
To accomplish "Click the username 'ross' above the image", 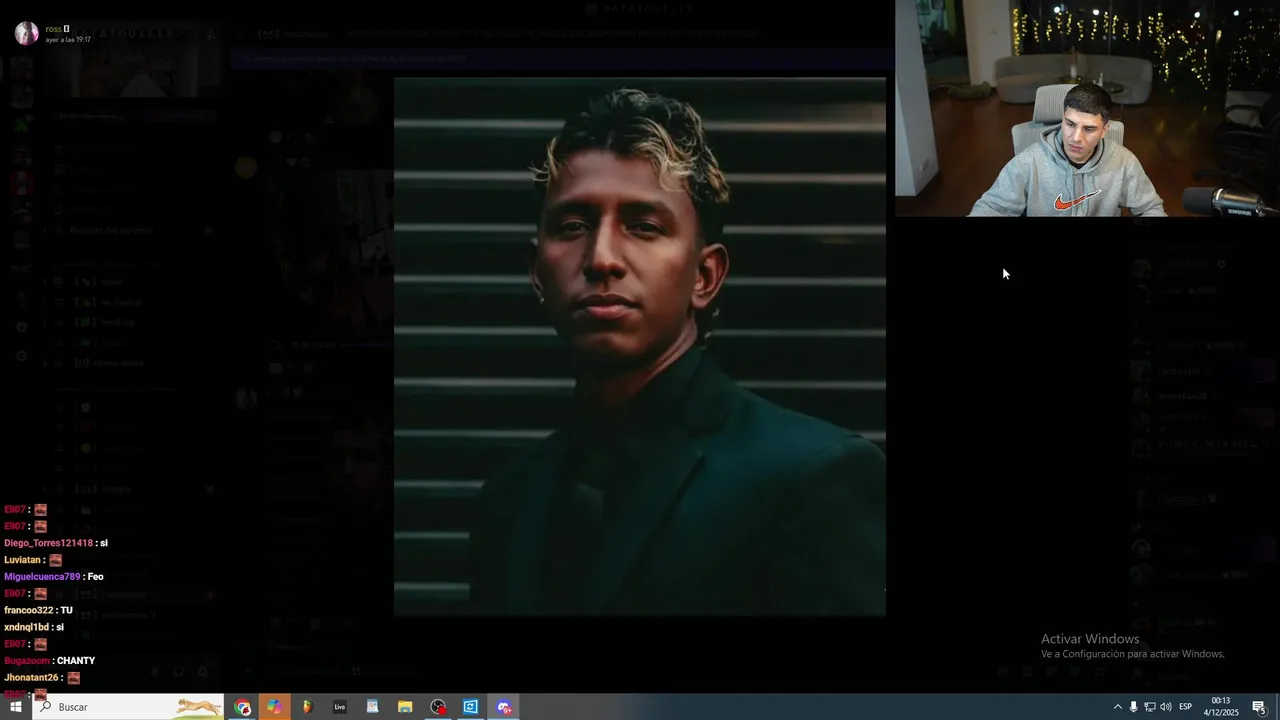I will pyautogui.click(x=53, y=29).
